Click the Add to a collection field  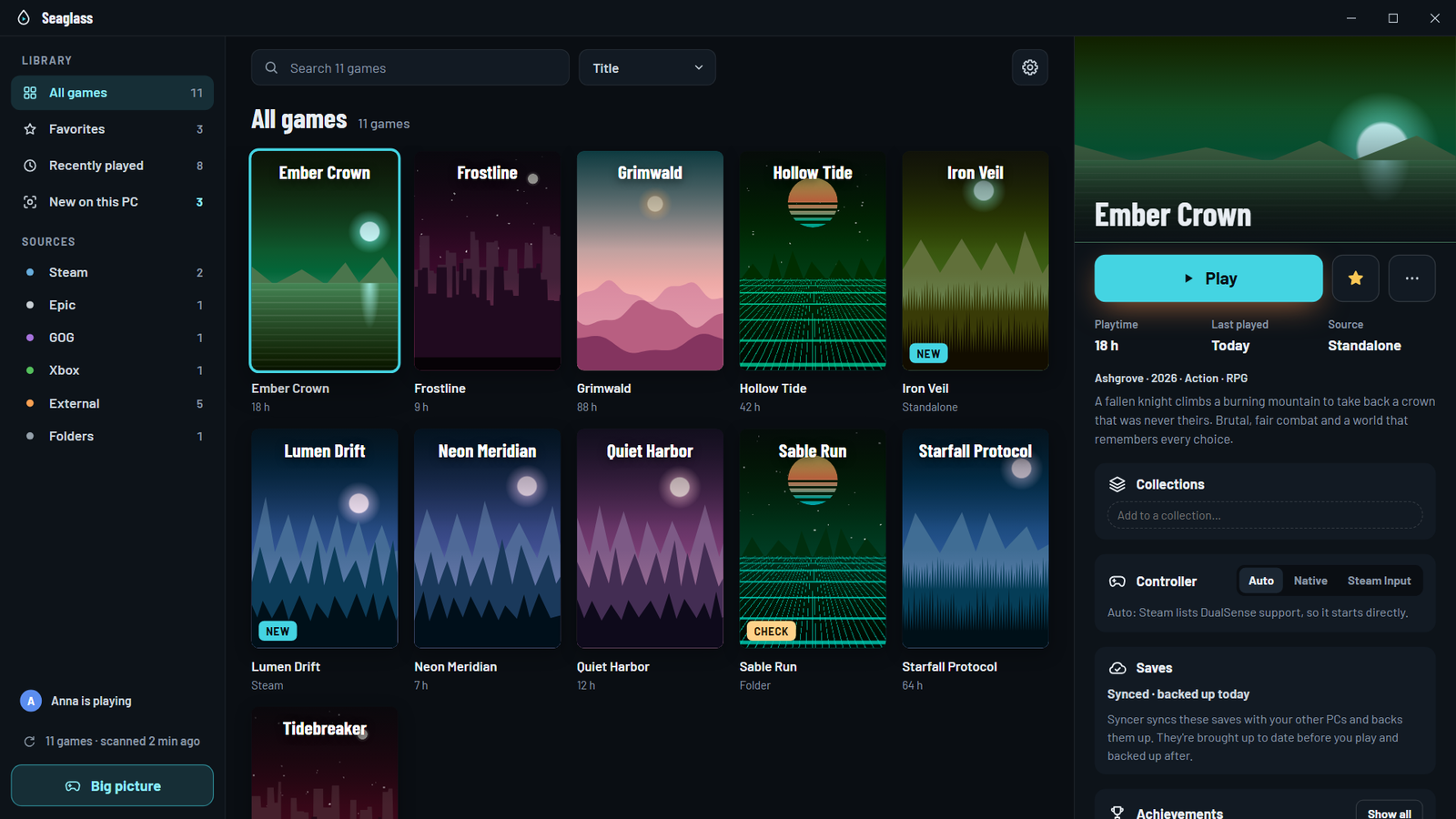(1265, 515)
